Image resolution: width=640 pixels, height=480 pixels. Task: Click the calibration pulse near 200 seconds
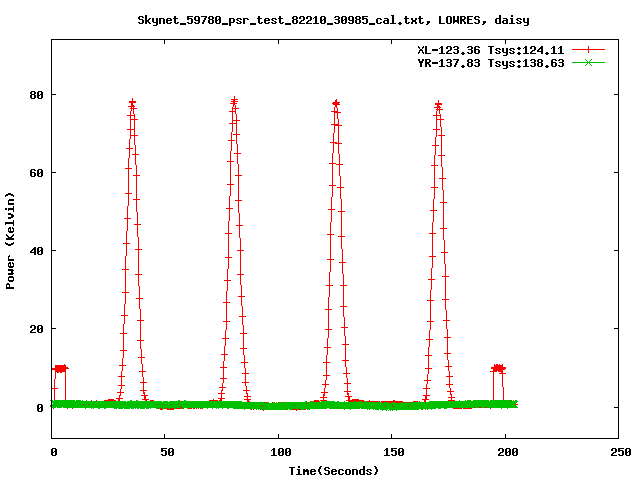[x=497, y=368]
